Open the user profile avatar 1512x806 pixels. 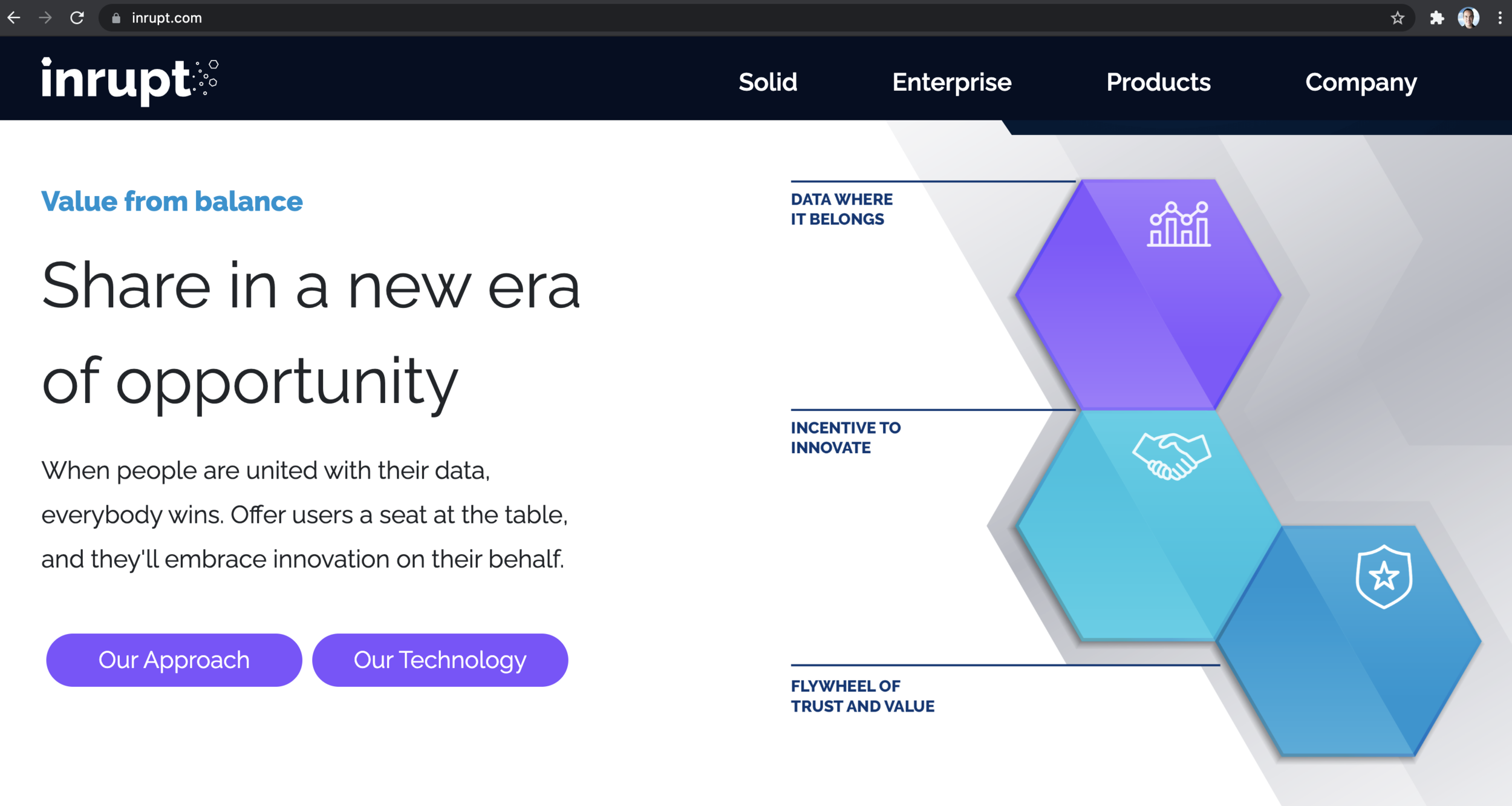1468,18
